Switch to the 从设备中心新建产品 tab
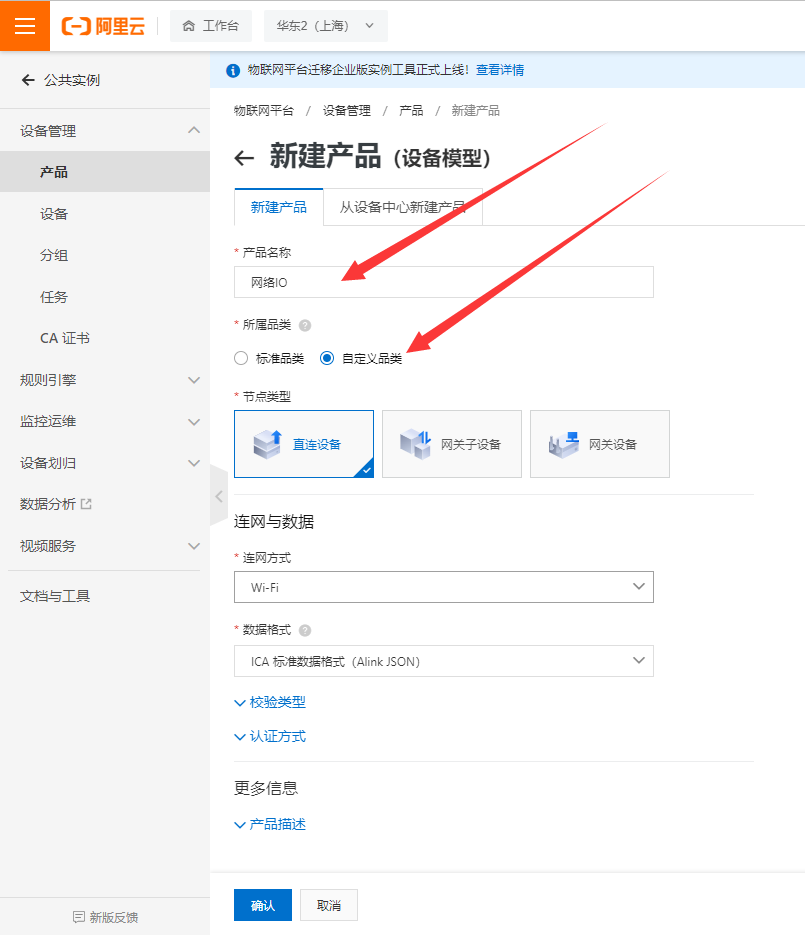Screen dimensions: 805x935 tap(402, 208)
